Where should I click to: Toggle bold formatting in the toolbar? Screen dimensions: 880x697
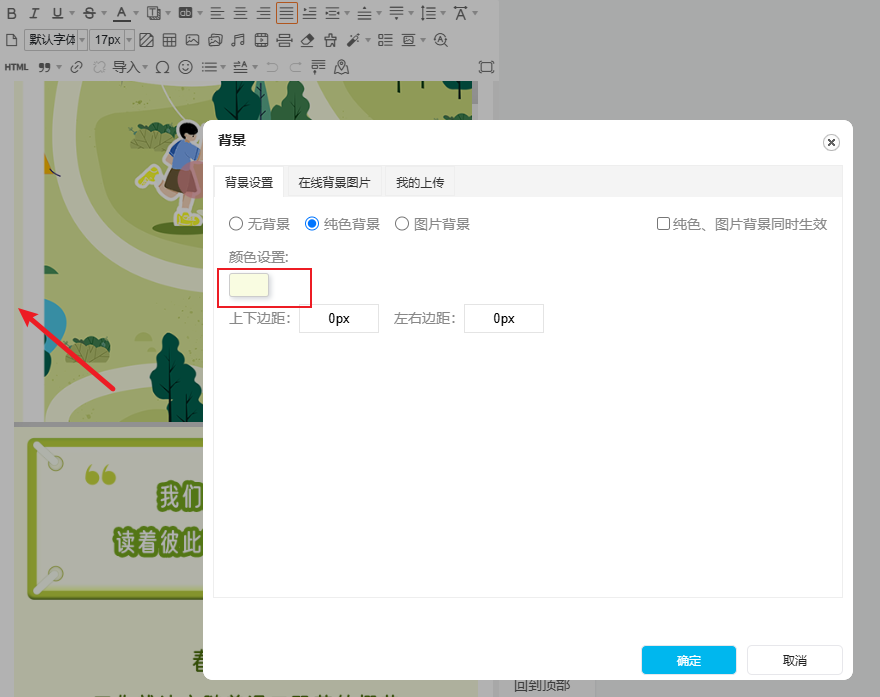point(12,13)
